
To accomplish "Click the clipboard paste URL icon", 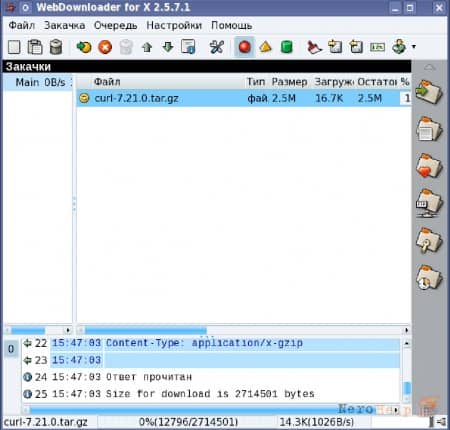I will click(x=35, y=47).
